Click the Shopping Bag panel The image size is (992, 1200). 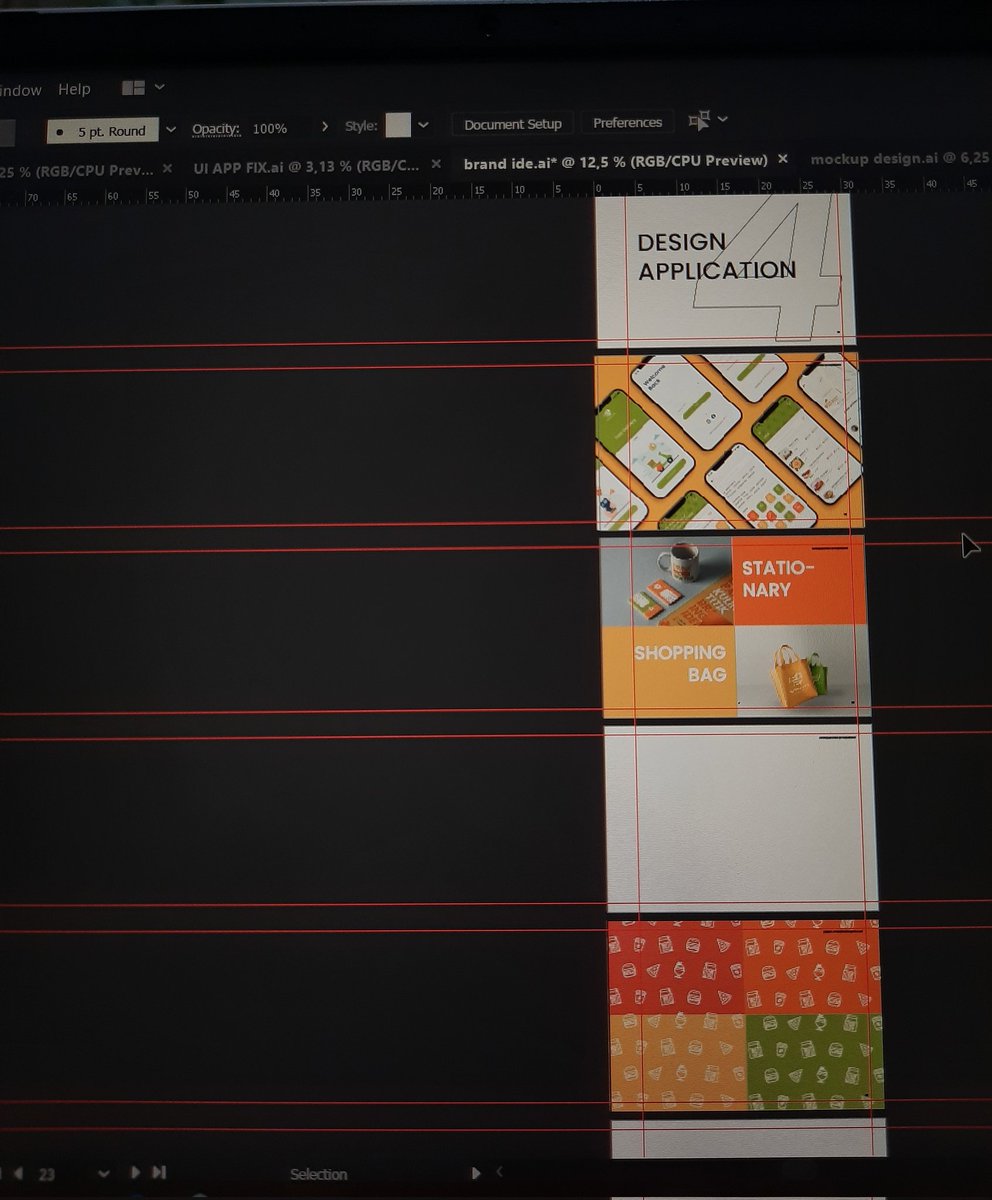point(669,672)
